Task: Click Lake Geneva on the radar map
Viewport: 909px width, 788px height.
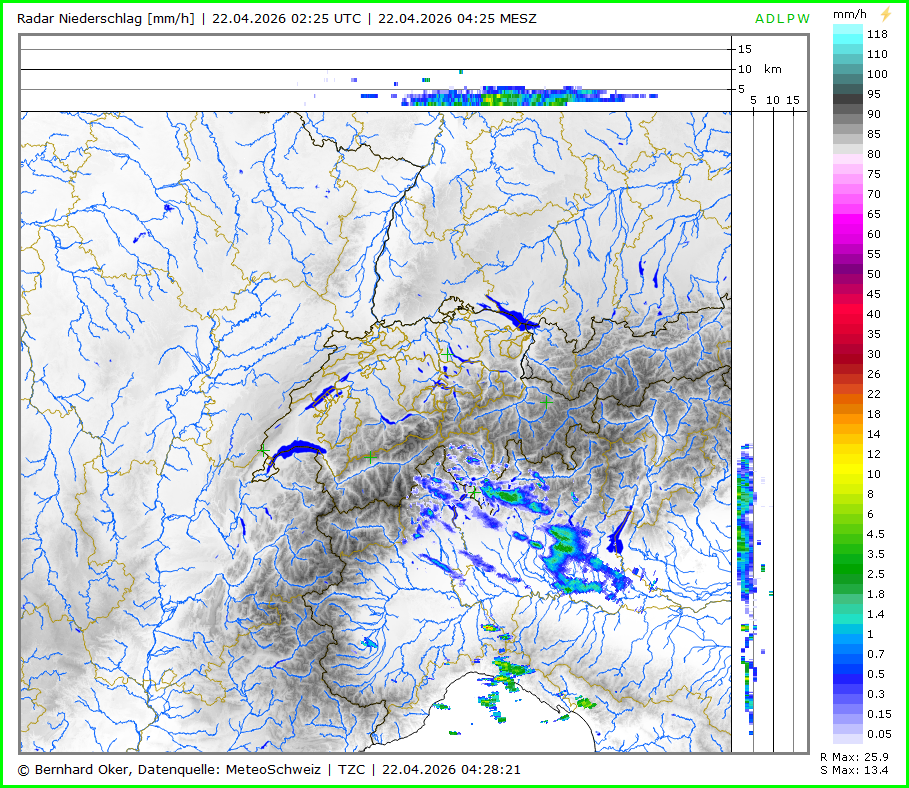Action: click(297, 451)
